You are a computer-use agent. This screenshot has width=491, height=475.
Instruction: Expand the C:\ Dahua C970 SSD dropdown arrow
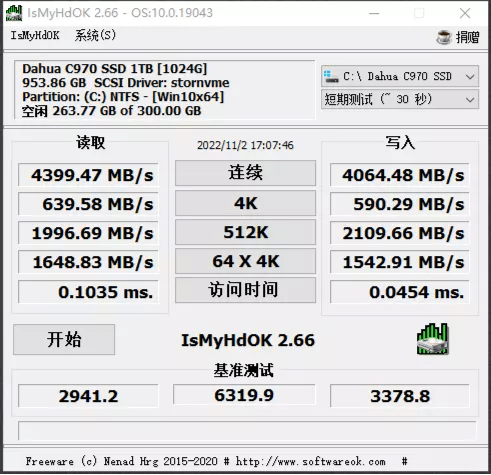(x=470, y=77)
